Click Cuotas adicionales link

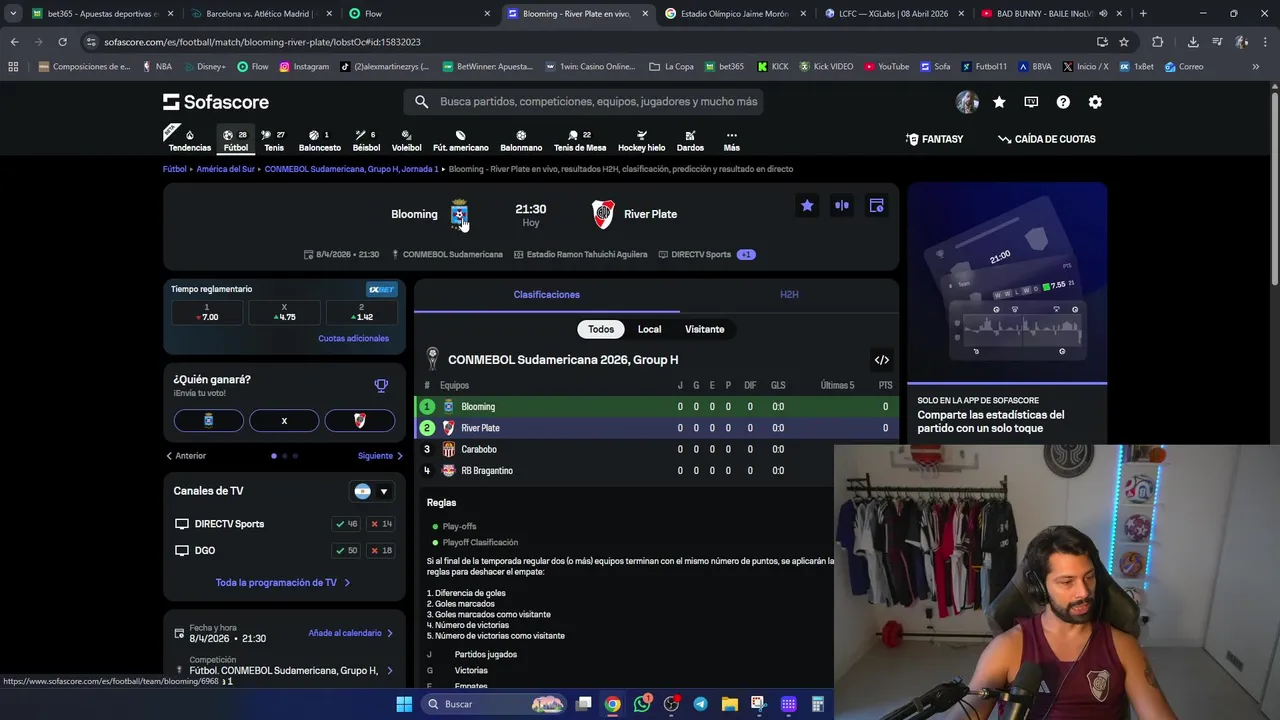pyautogui.click(x=353, y=338)
